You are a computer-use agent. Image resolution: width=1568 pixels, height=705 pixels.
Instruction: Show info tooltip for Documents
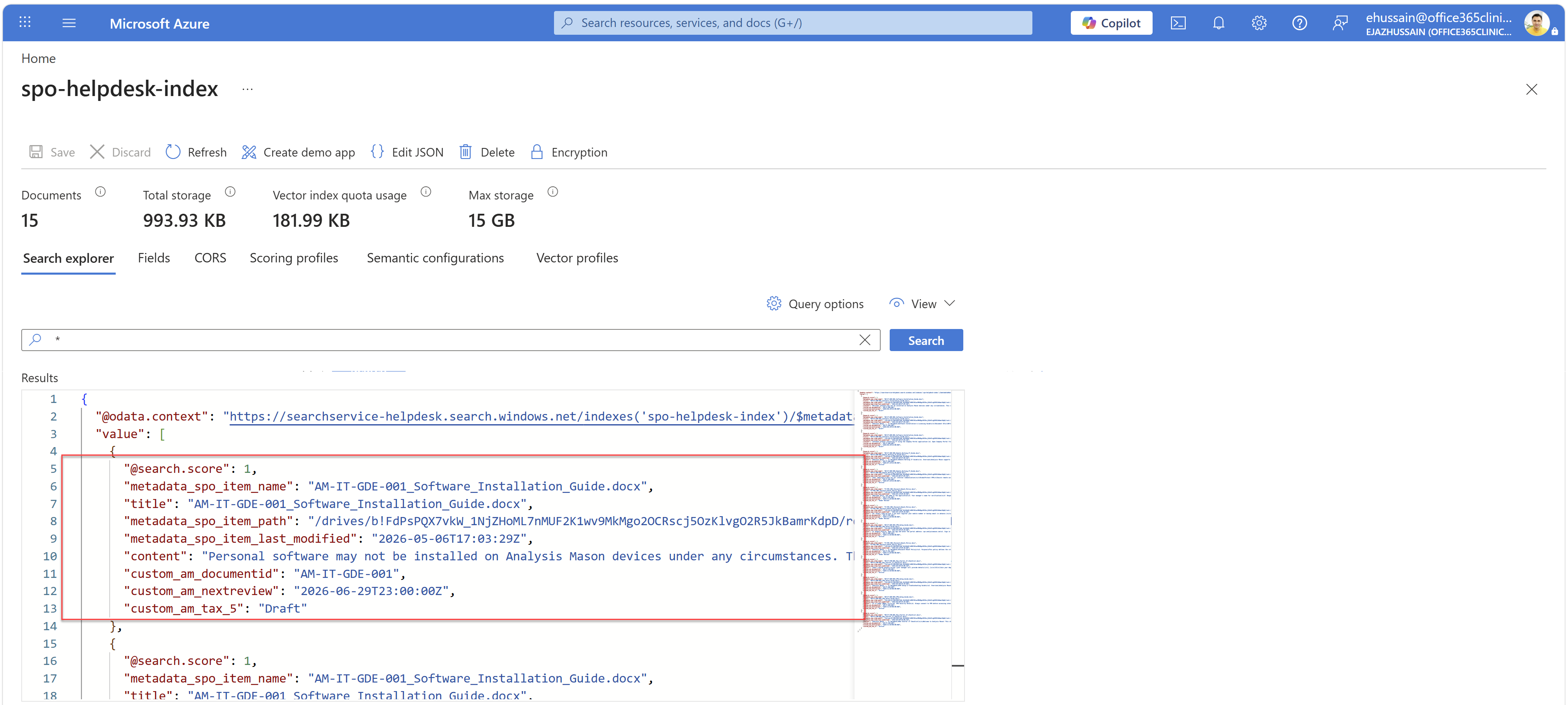coord(101,192)
